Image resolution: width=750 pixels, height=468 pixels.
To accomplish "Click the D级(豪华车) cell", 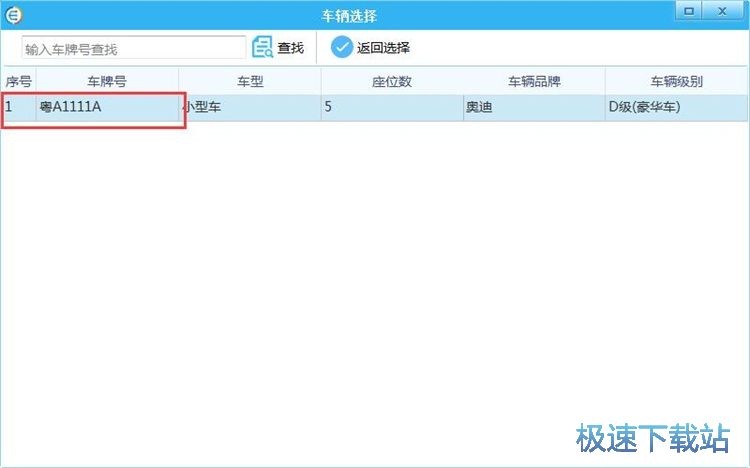I will click(x=676, y=107).
